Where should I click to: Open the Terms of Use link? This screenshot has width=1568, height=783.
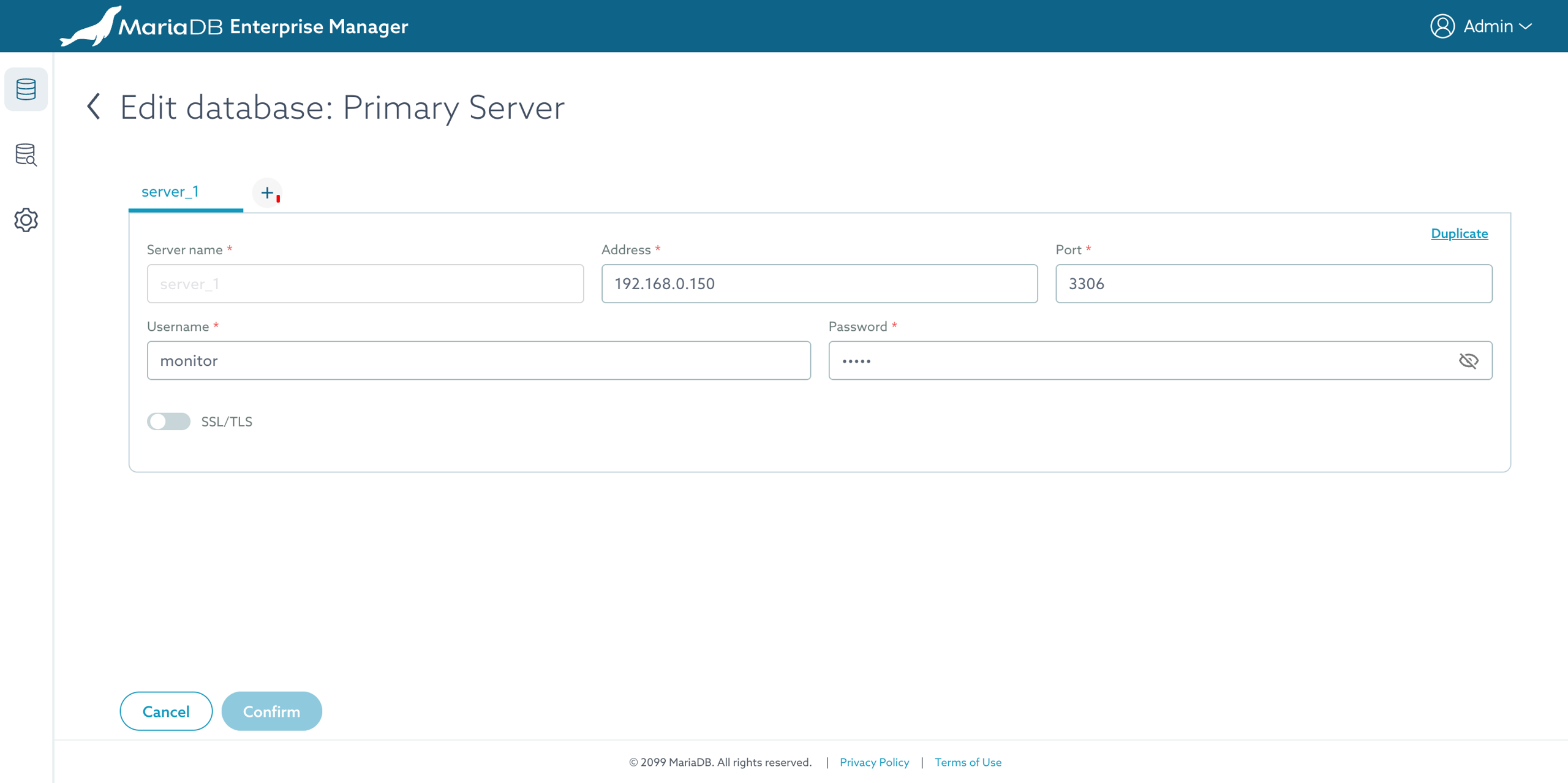[968, 762]
